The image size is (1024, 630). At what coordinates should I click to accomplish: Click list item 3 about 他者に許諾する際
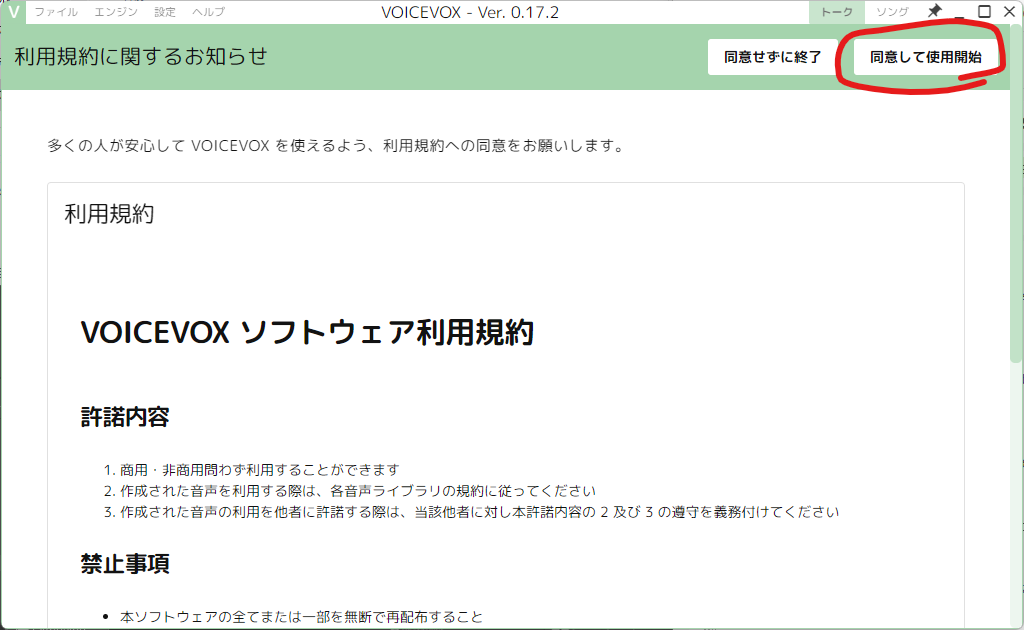coord(479,511)
